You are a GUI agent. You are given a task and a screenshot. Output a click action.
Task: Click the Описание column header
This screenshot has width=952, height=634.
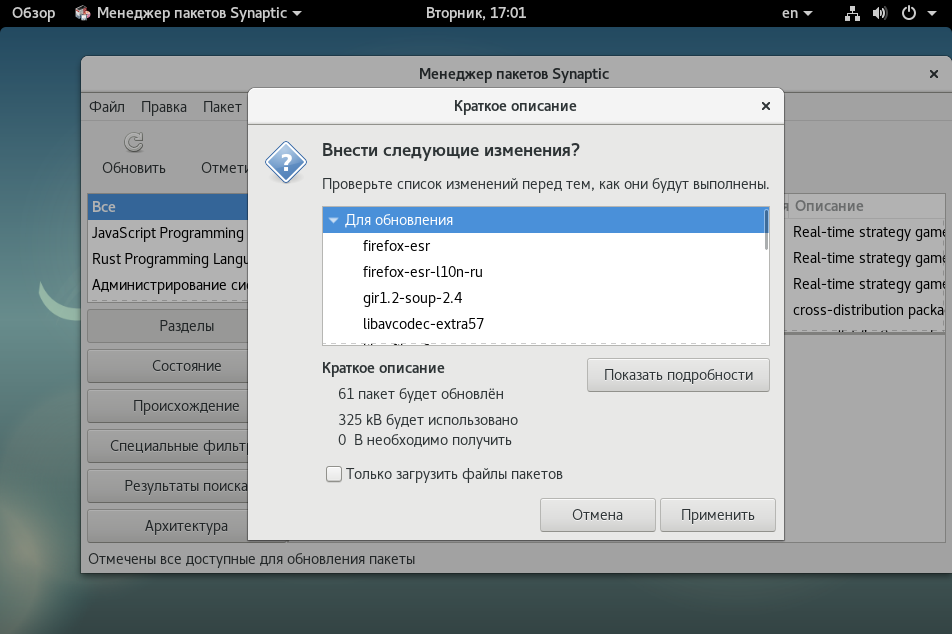coord(866,206)
